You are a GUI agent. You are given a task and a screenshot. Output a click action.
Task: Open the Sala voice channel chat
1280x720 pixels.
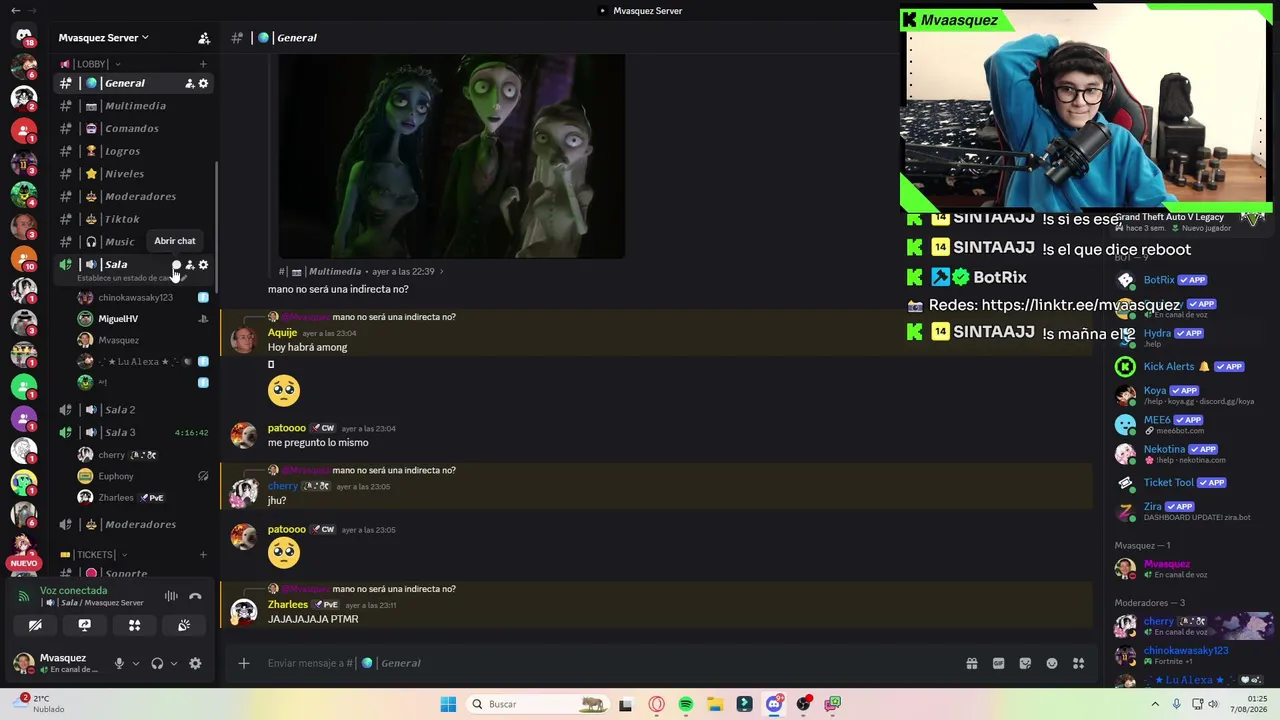tap(176, 265)
